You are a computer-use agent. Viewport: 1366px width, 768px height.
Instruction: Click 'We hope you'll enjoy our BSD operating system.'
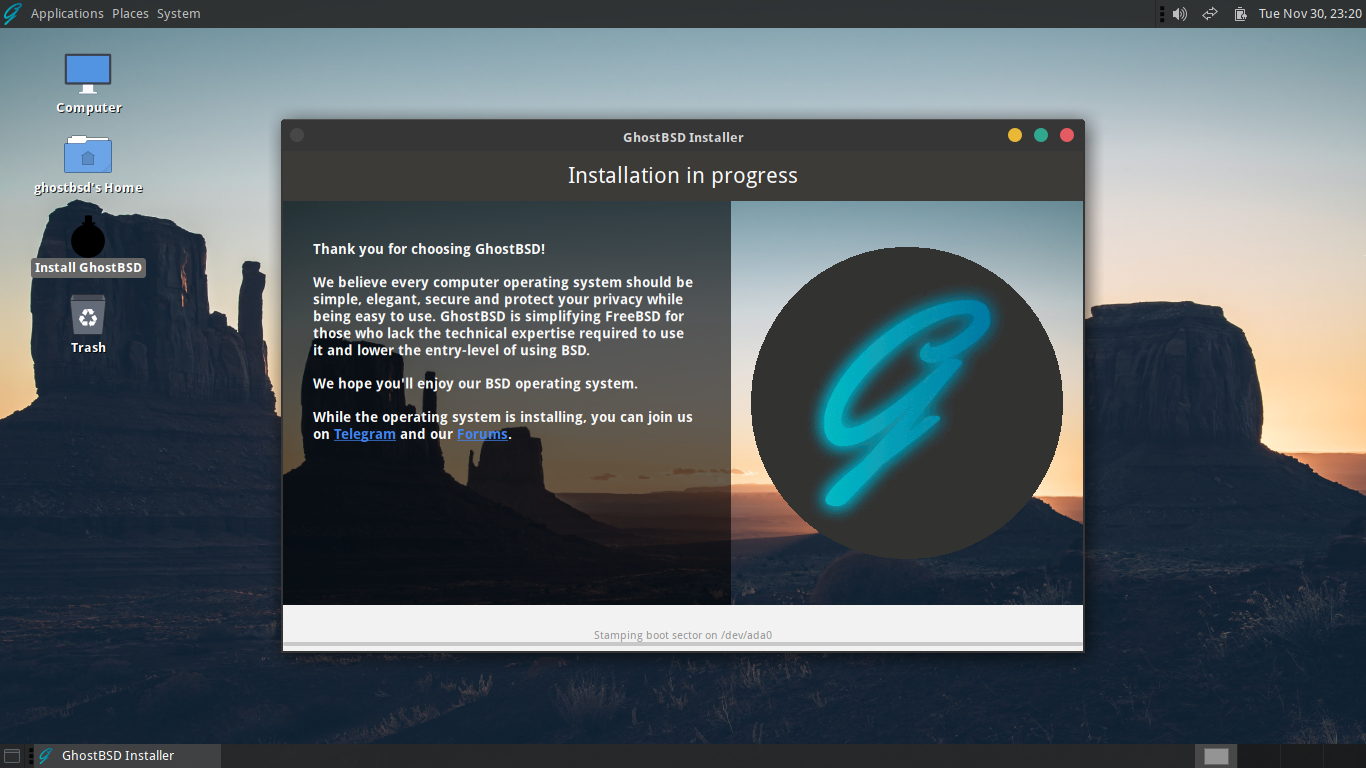point(475,383)
